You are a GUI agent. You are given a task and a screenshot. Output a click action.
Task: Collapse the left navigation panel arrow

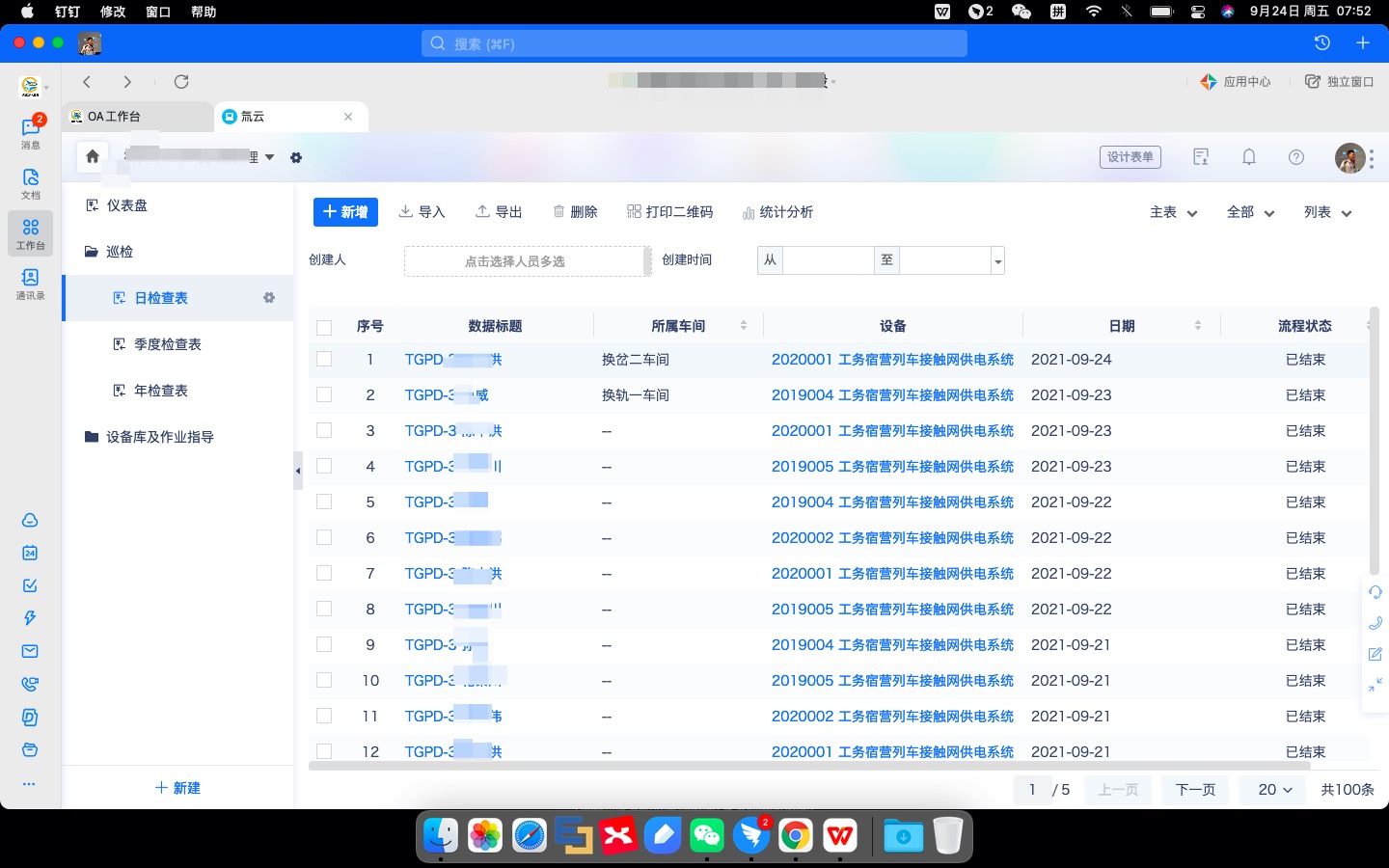pos(298,471)
